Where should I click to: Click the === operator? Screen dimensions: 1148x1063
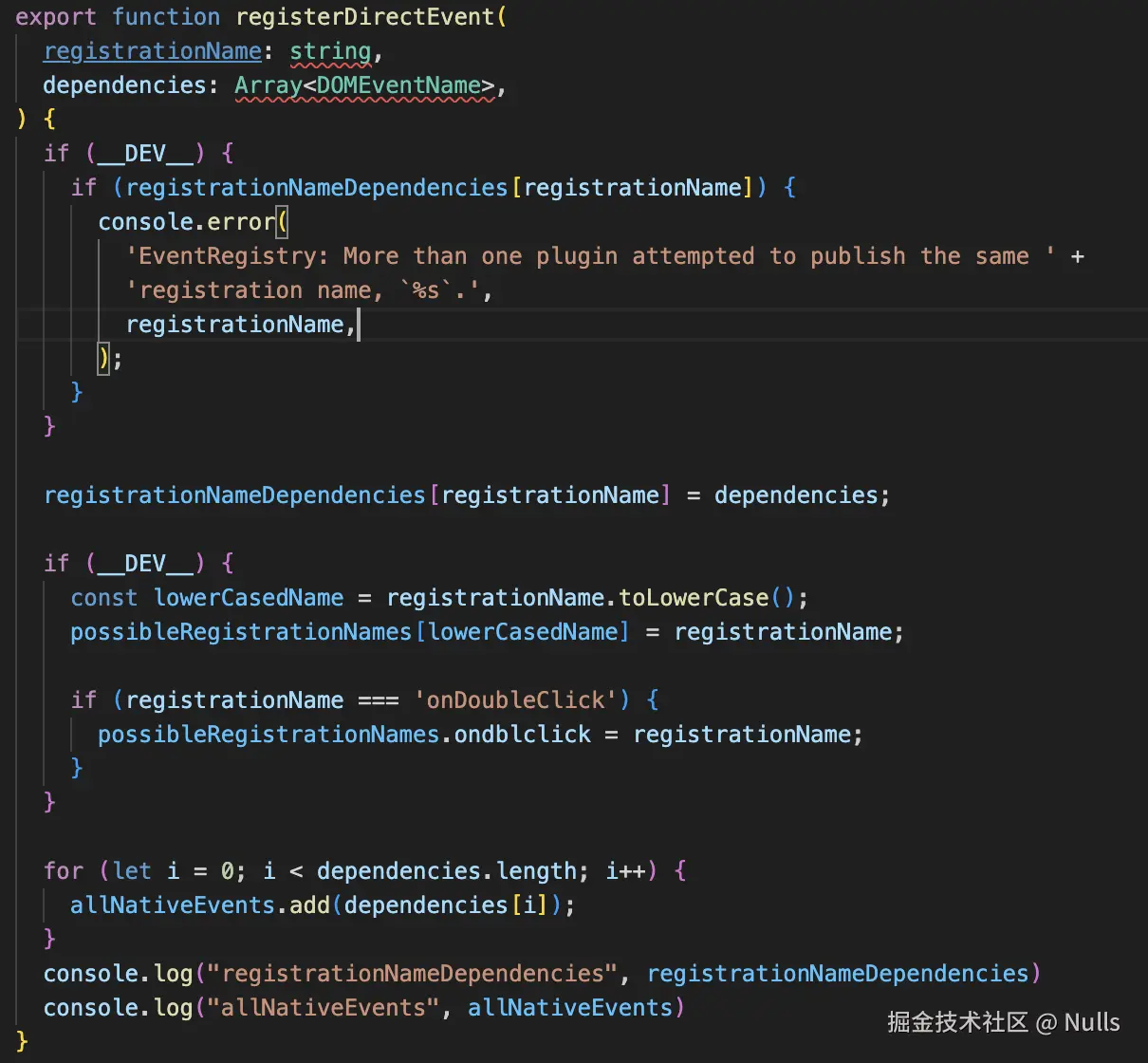coord(379,700)
